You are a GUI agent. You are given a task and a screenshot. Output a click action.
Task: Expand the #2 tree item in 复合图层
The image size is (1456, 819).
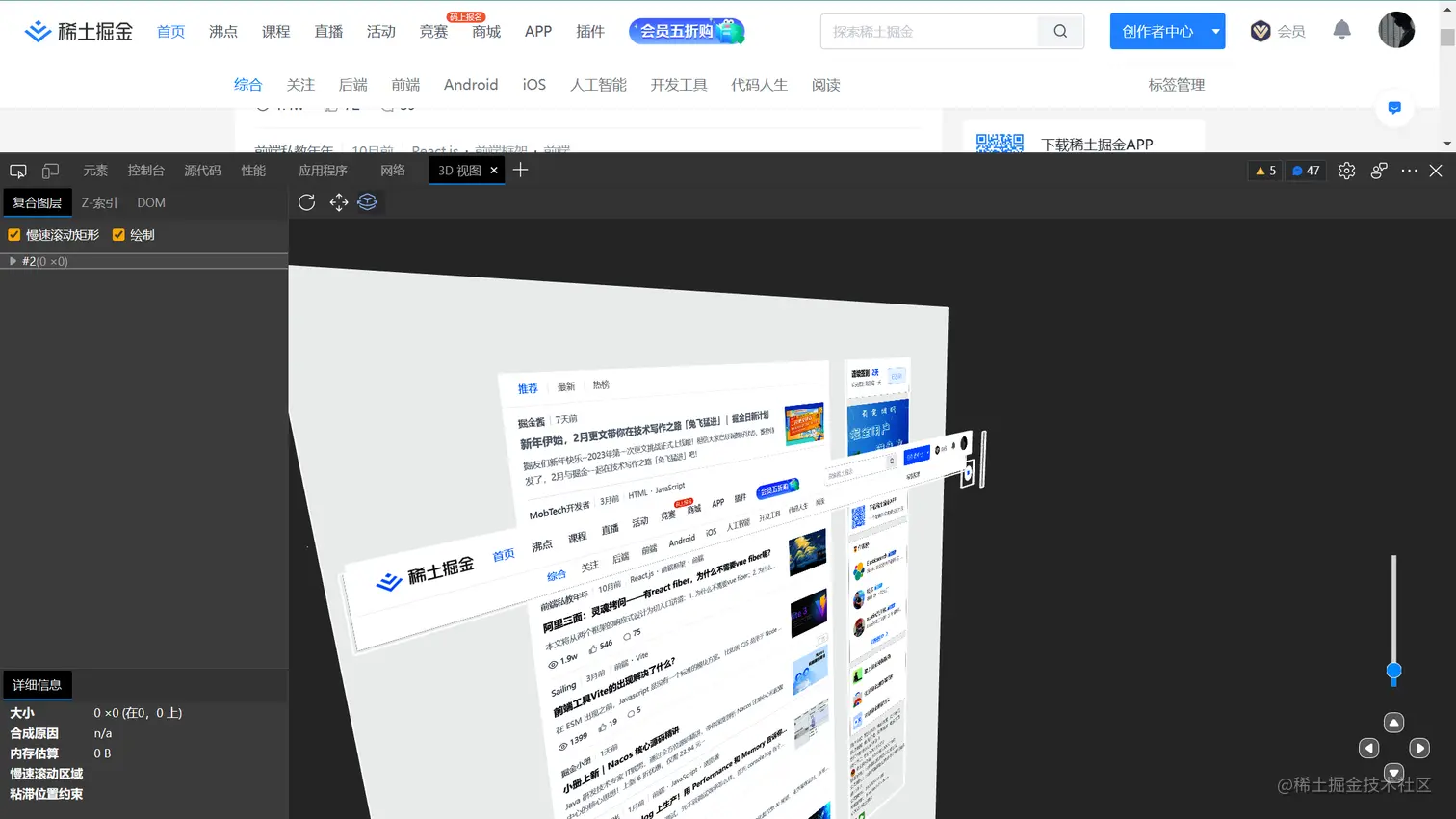coord(12,260)
